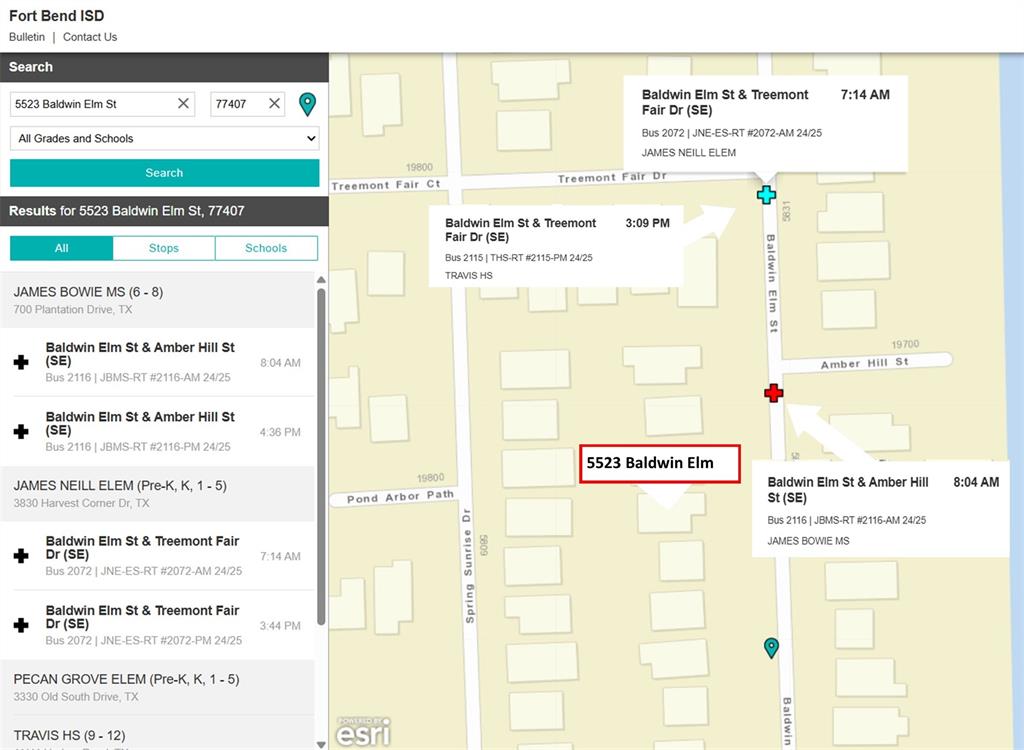Click the cyan bus stop cross at Treemont Fair Dr
This screenshot has width=1024, height=750.
(x=766, y=194)
